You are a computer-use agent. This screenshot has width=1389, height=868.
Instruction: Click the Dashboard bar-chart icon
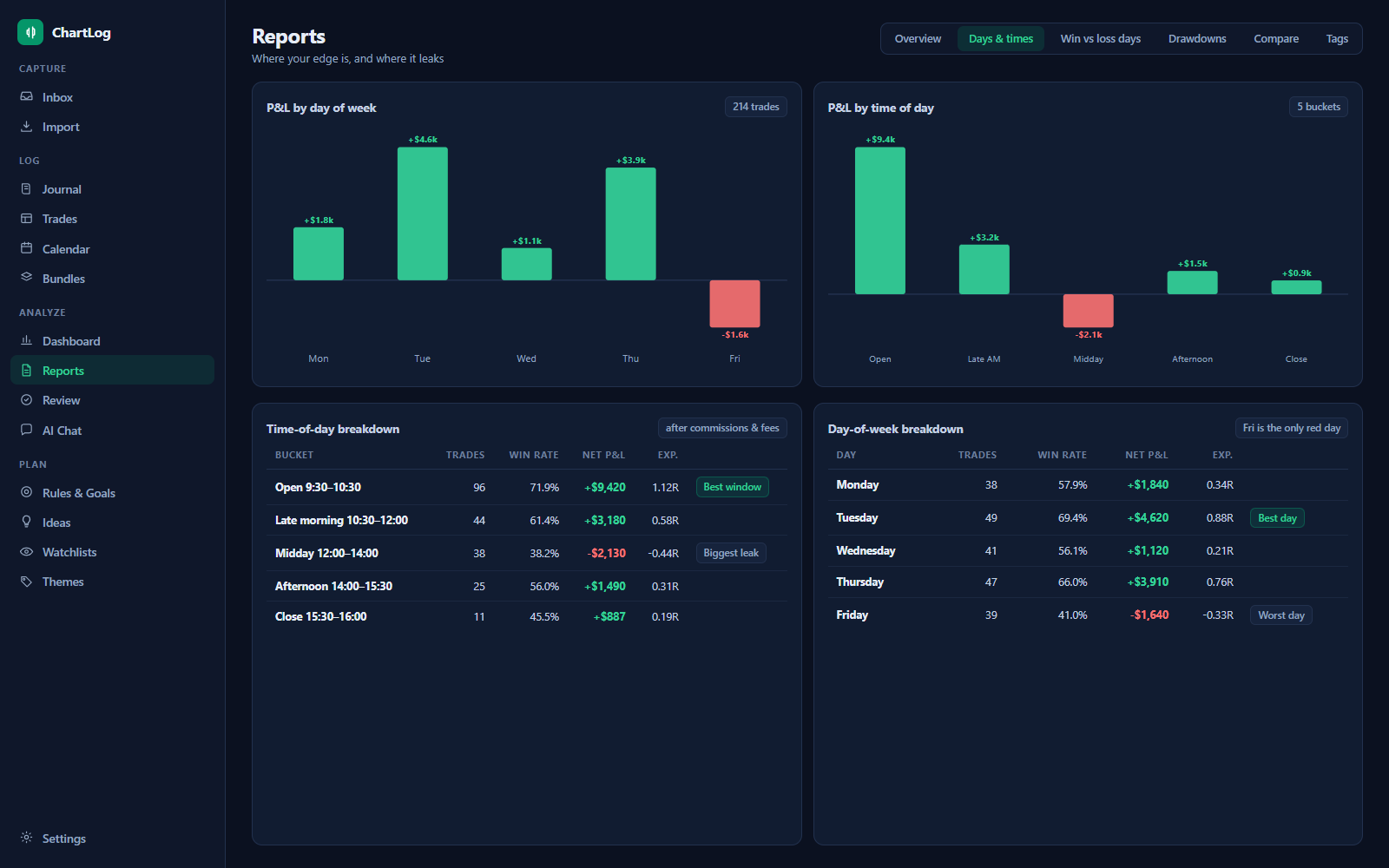(x=27, y=340)
